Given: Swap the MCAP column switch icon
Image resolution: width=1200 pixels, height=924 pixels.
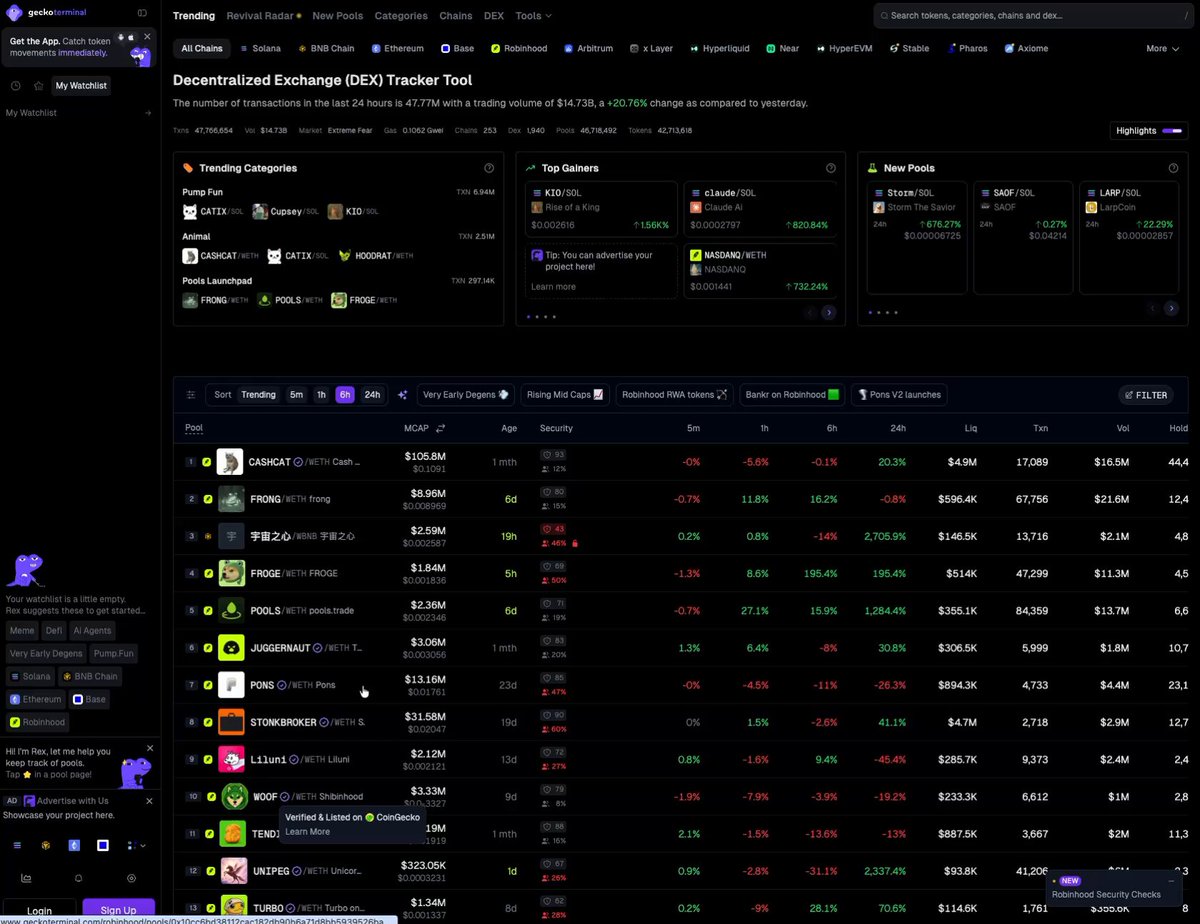Looking at the screenshot, I should coord(440,428).
